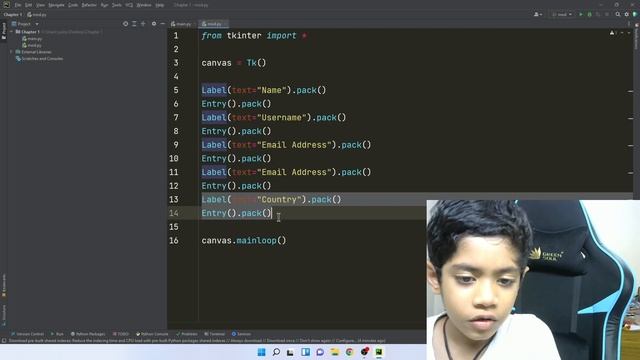The width and height of the screenshot is (640, 360).
Task: Open the Tools menu
Action: pyautogui.click(x=117, y=5)
